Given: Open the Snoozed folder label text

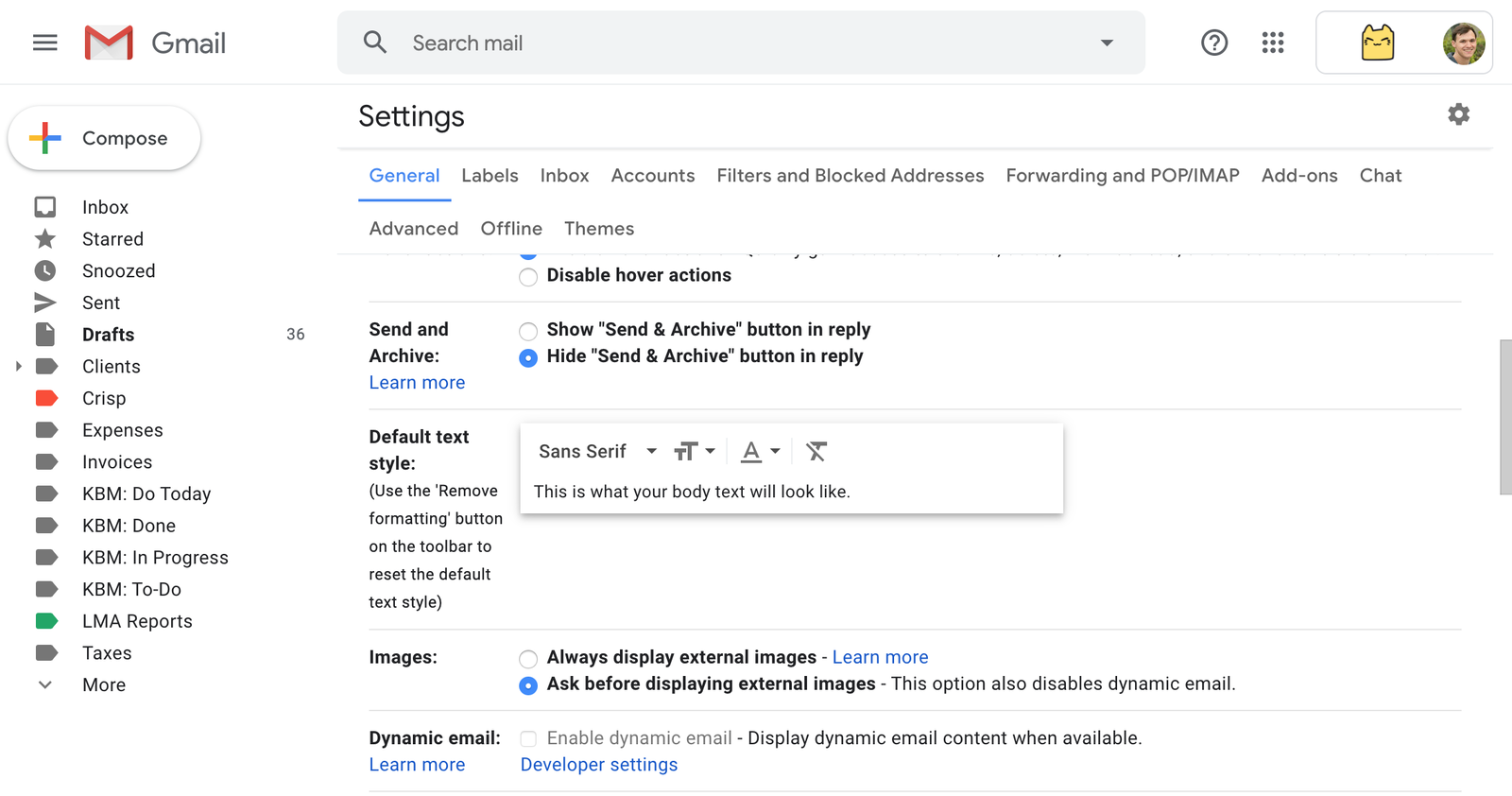Looking at the screenshot, I should (x=119, y=271).
